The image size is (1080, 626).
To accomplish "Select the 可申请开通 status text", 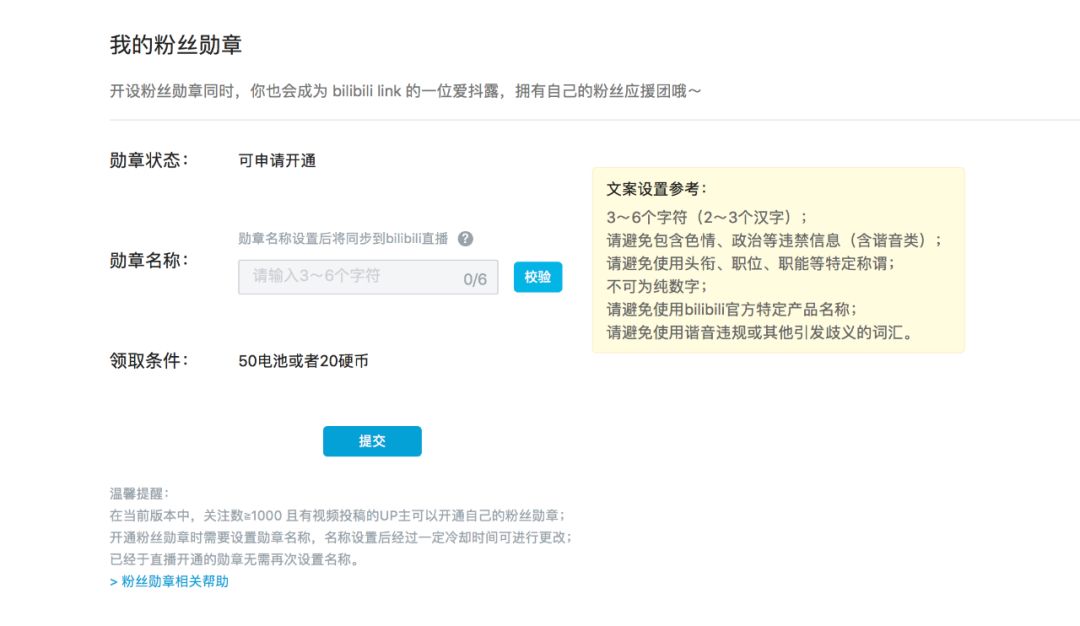I will coord(277,160).
